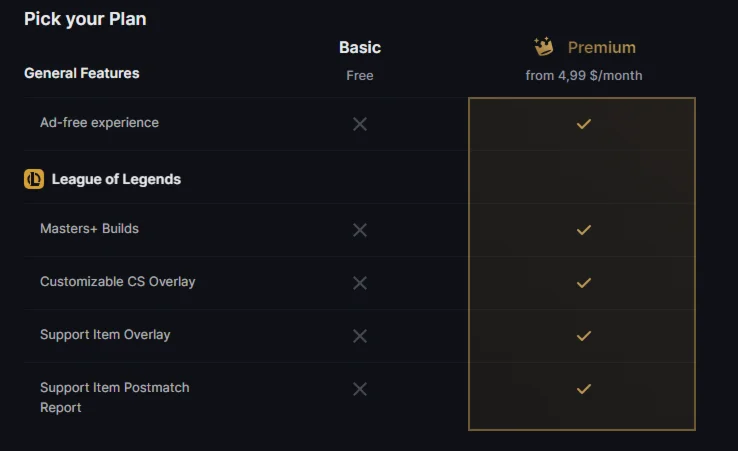Click the Premium checkmark for Support Item Postmatch Report
Image resolution: width=738 pixels, height=451 pixels.
tap(584, 389)
